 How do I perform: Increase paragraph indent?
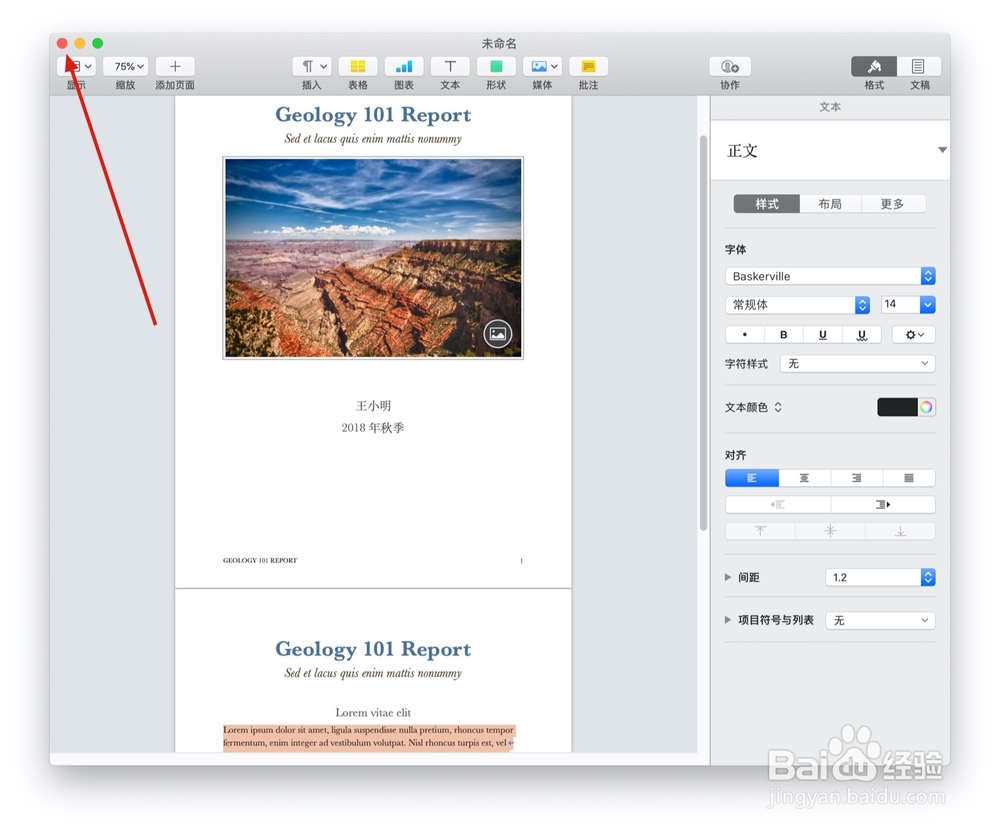coord(883,504)
